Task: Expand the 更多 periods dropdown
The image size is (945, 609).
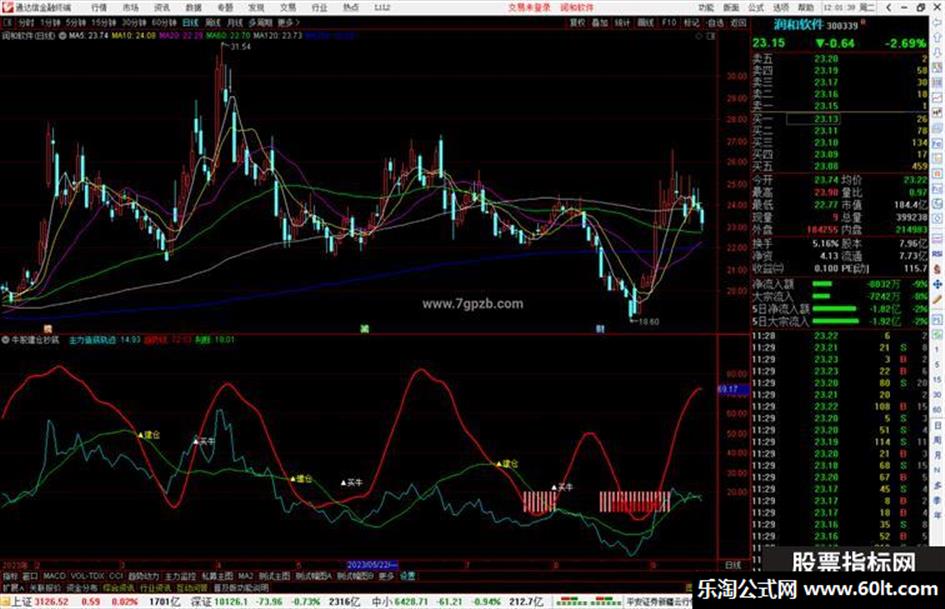Action: click(x=288, y=22)
